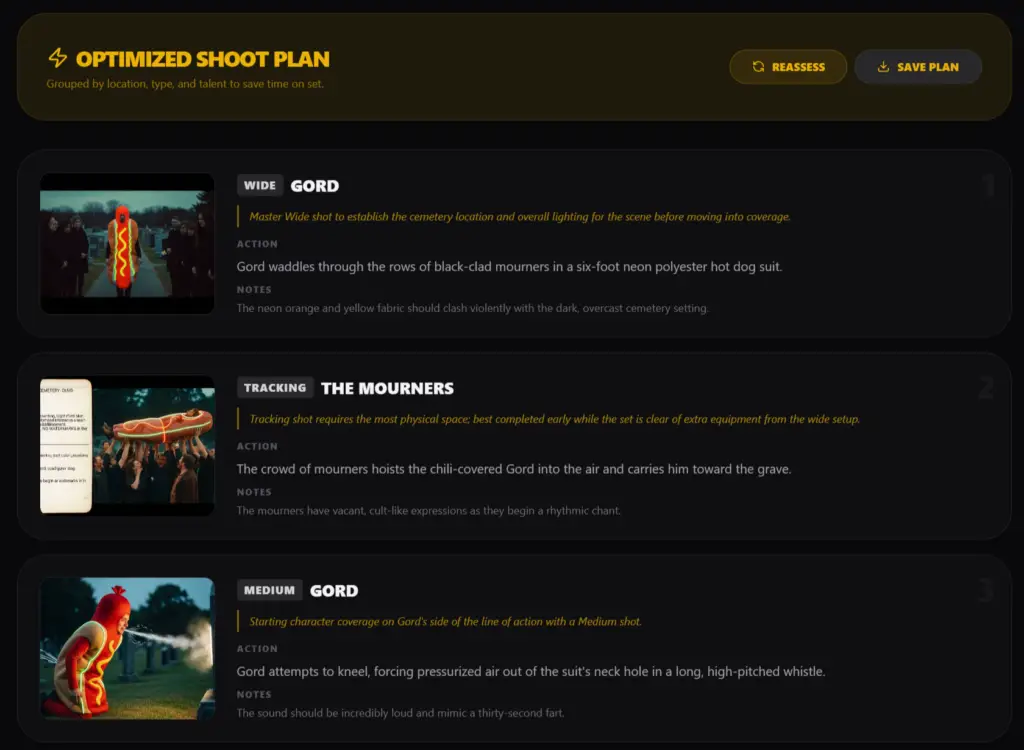Image resolution: width=1024 pixels, height=750 pixels.
Task: Open the kneeling Gord thumbnail
Action: coord(127,648)
